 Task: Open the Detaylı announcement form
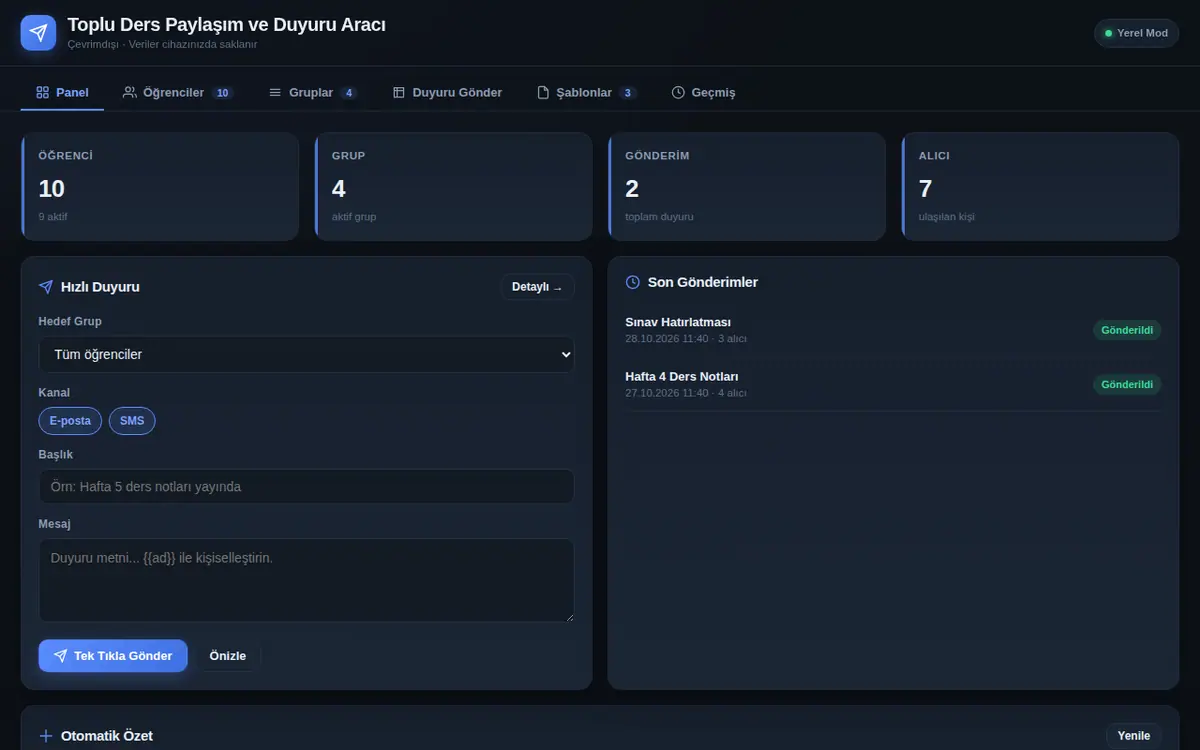pos(537,287)
